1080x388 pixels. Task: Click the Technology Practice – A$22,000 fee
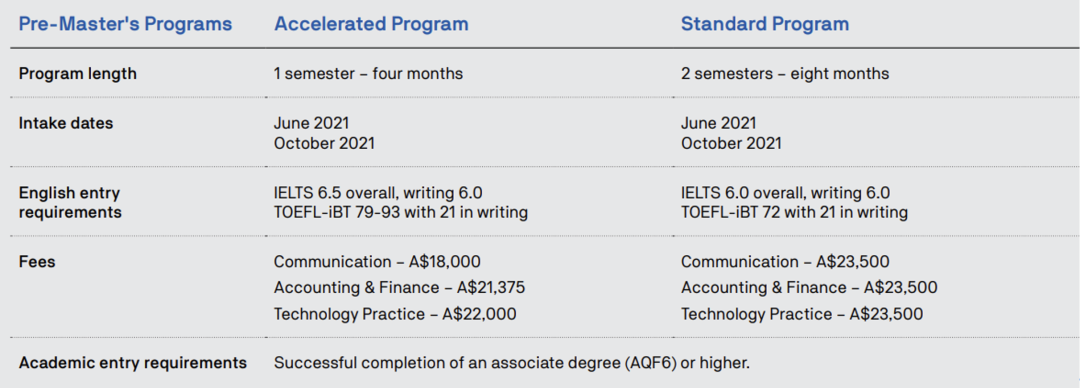tap(395, 314)
